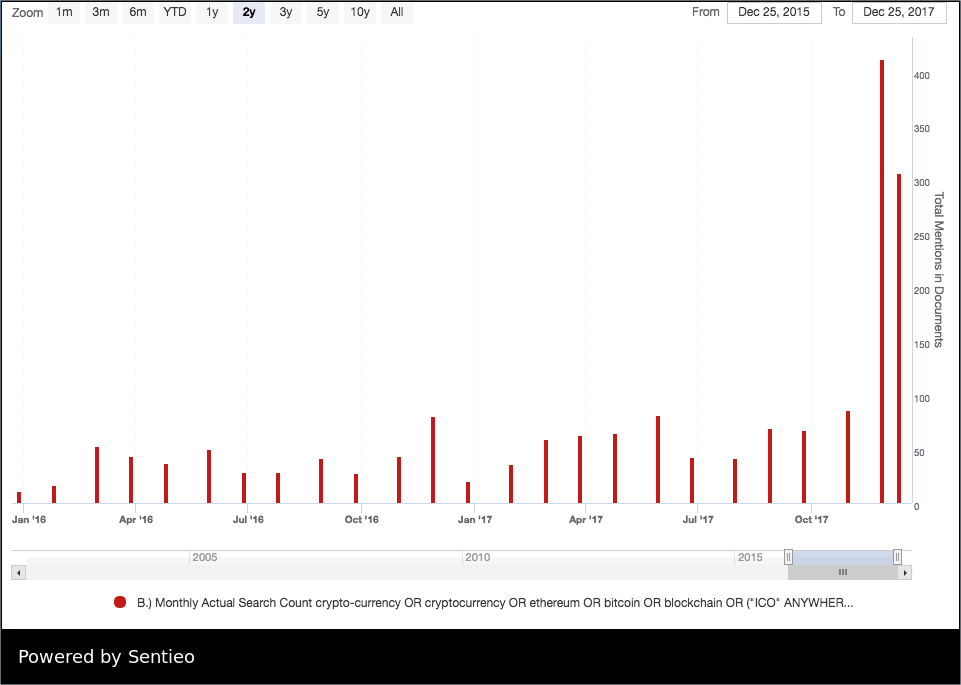This screenshot has height=685, width=961.
Task: Click the Jul '16 axis label
Action: click(x=248, y=520)
